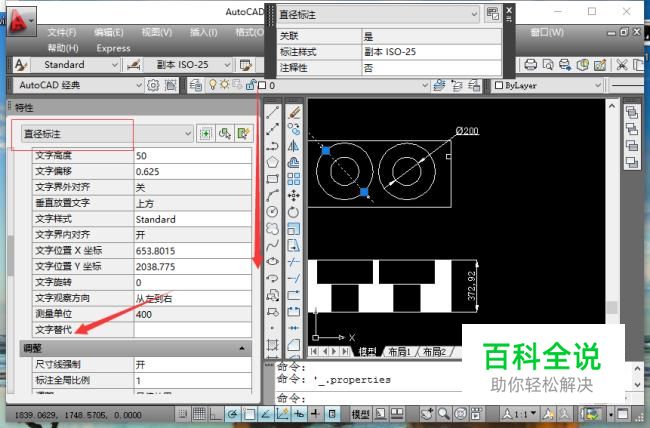Image resolution: width=650 pixels, height=428 pixels.
Task: Toggle Ortho mode in status bar
Action: pyautogui.click(x=216, y=413)
